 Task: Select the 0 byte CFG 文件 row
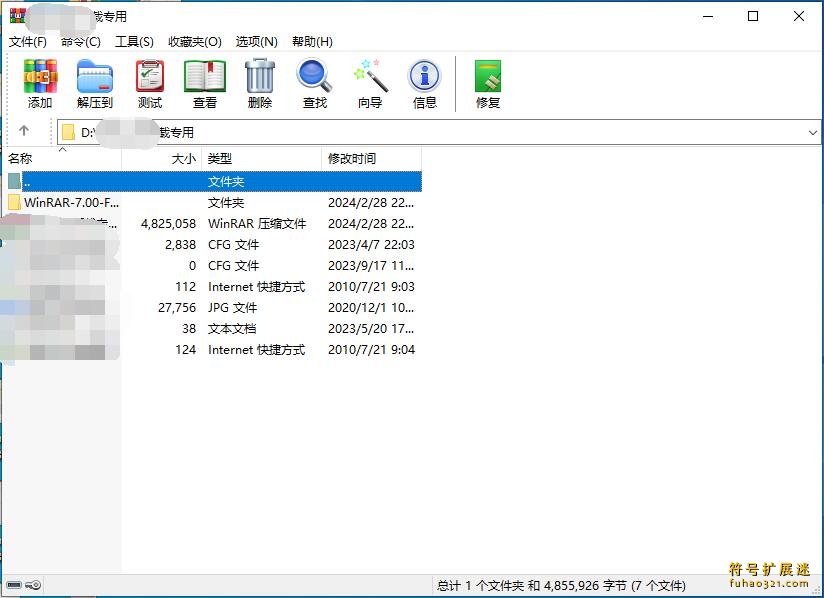(x=214, y=265)
